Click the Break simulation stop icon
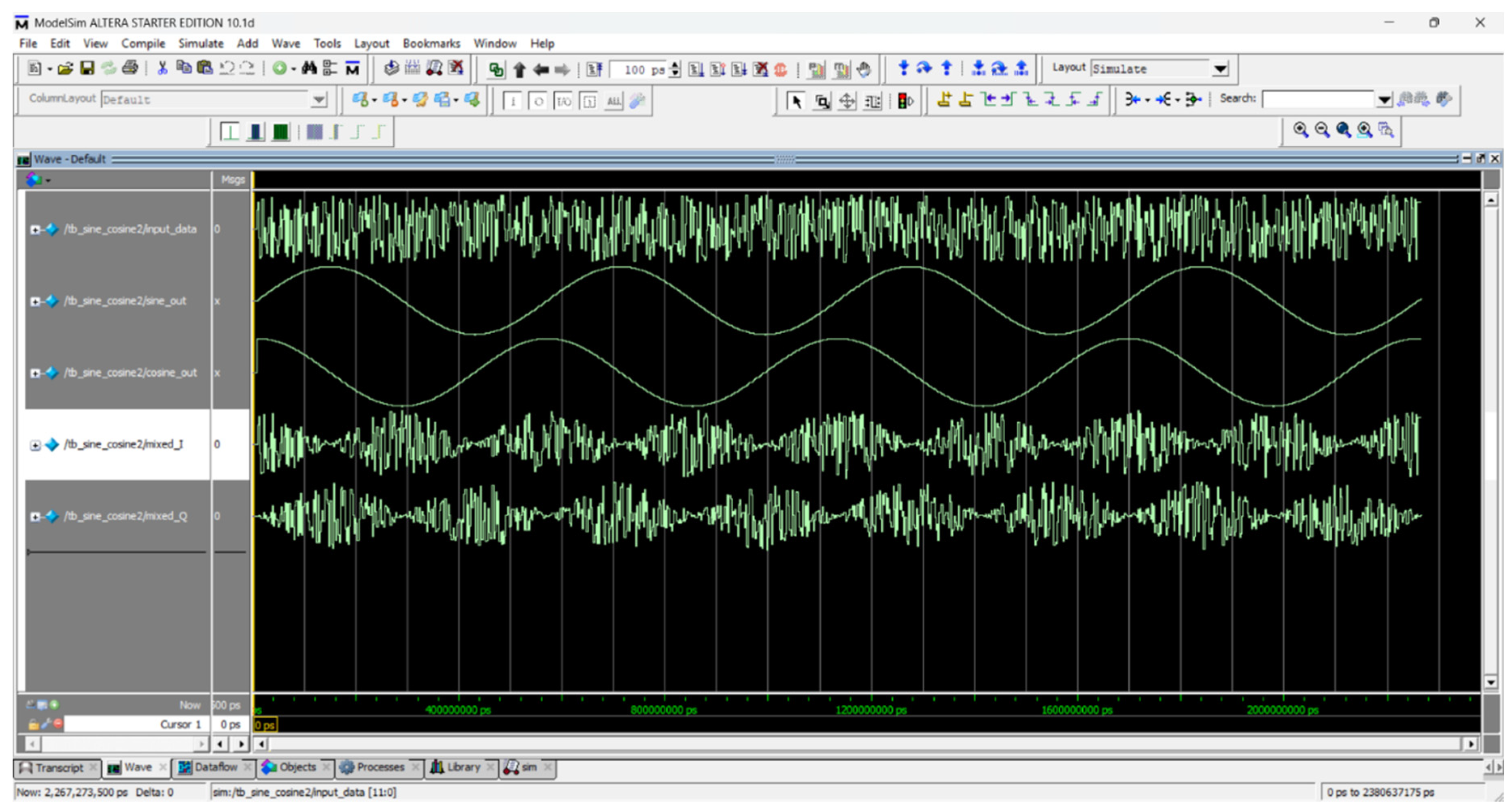 click(x=781, y=70)
